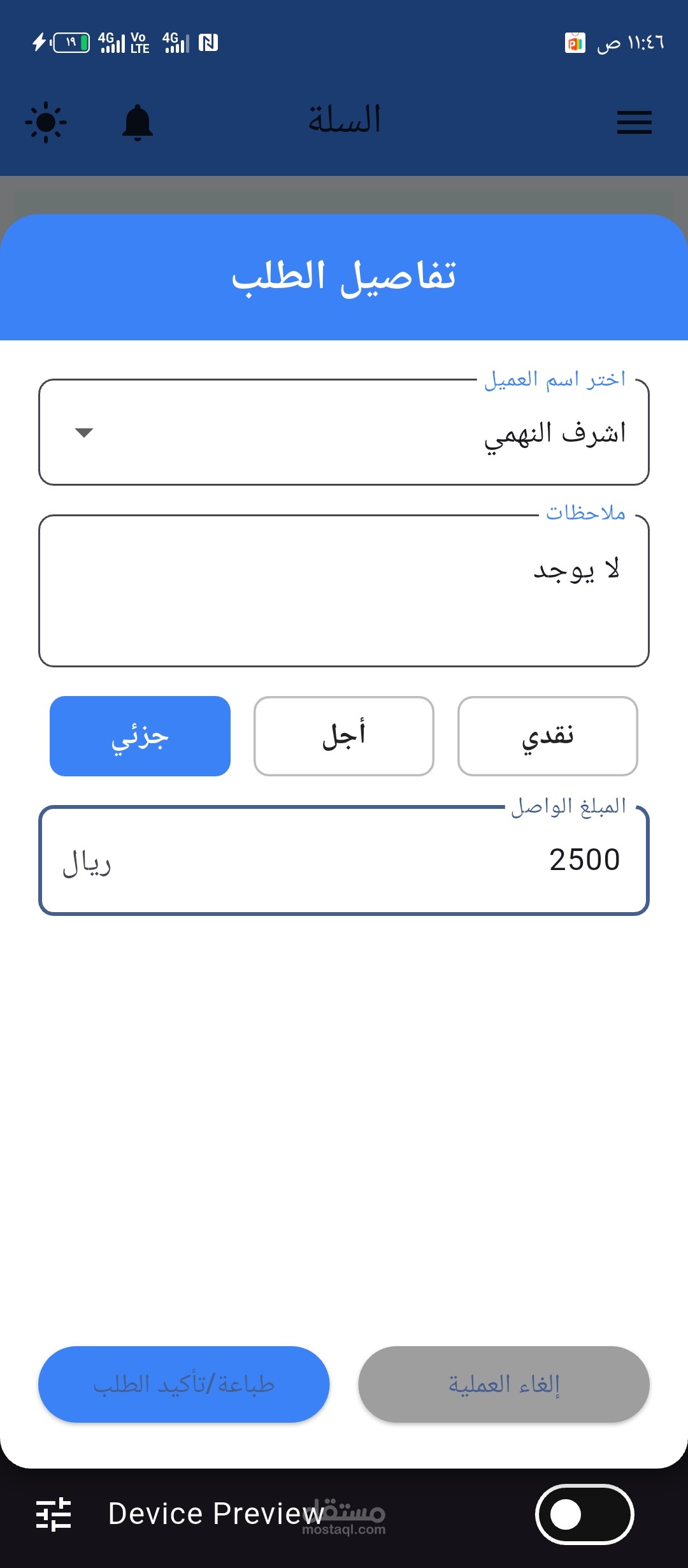
Task: Open the اشرف النهمي customer selector
Action: pyautogui.click(x=382, y=433)
